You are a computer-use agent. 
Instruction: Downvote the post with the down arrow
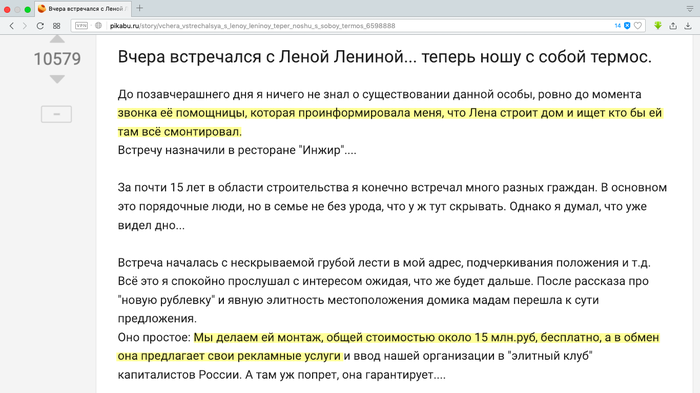(x=57, y=79)
